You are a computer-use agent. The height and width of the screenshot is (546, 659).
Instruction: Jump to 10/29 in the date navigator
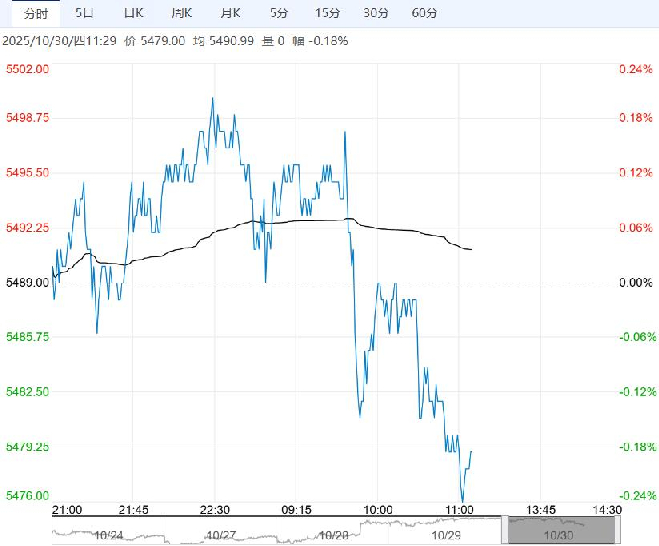(x=445, y=535)
